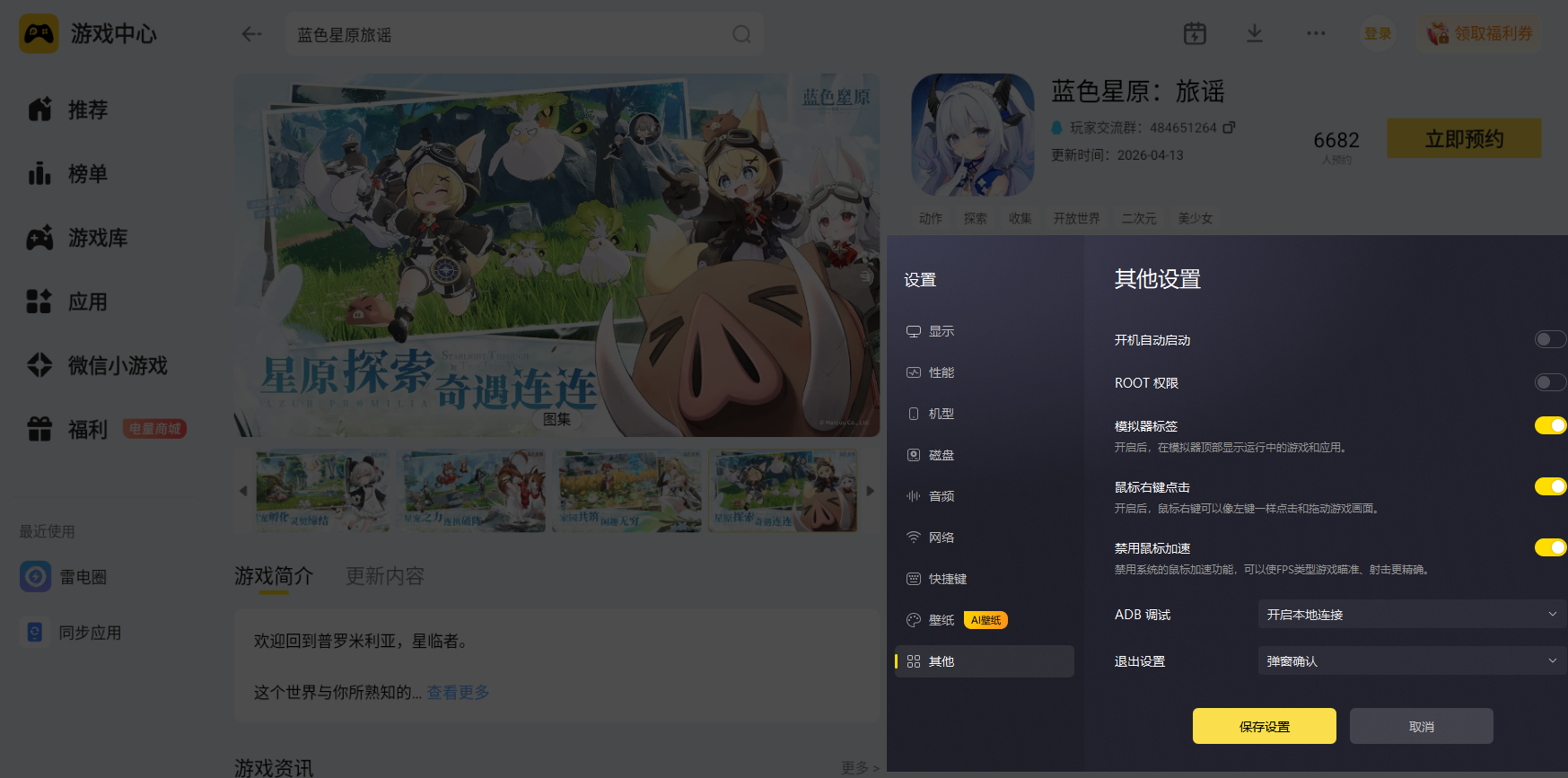Click 领取福利券 button
The height and width of the screenshot is (778, 1568).
tap(1480, 33)
